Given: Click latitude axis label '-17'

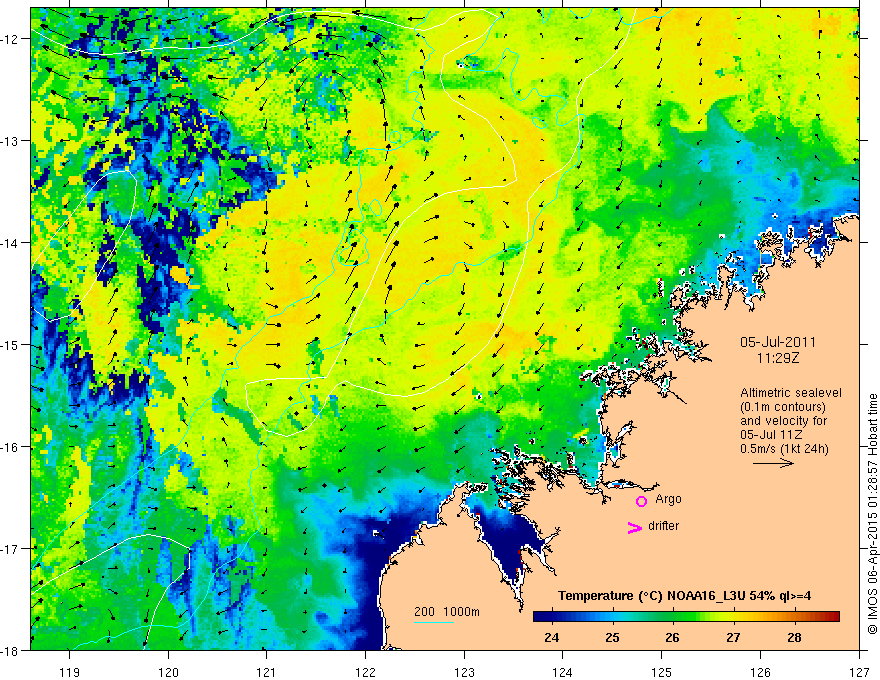Looking at the screenshot, I should [11, 549].
